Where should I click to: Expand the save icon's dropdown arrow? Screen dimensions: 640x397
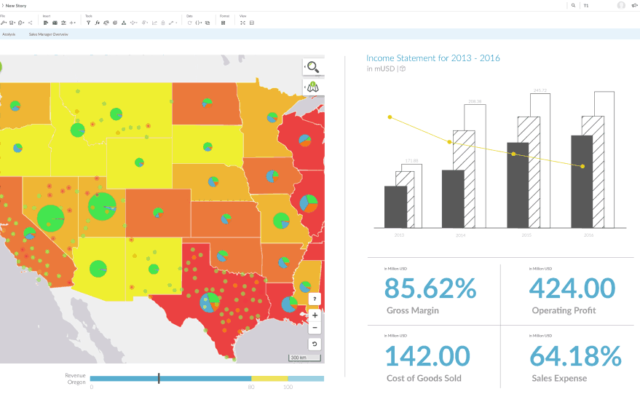(x=15, y=23)
